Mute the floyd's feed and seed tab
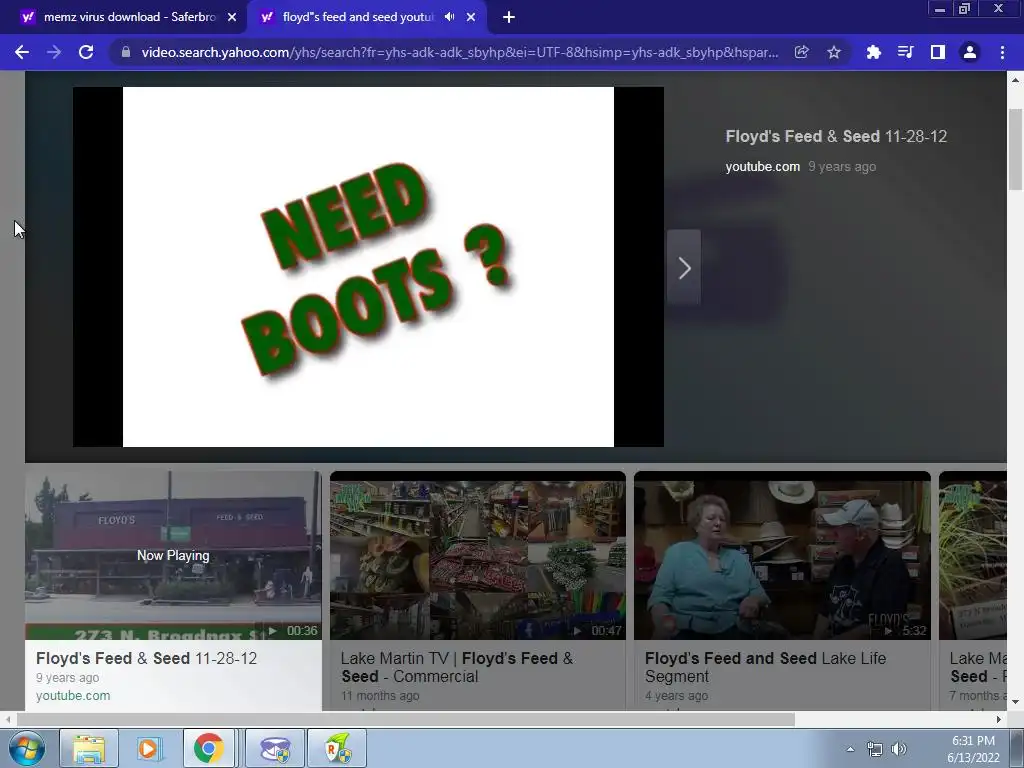Screen dimensions: 1024x768 pyautogui.click(x=449, y=17)
